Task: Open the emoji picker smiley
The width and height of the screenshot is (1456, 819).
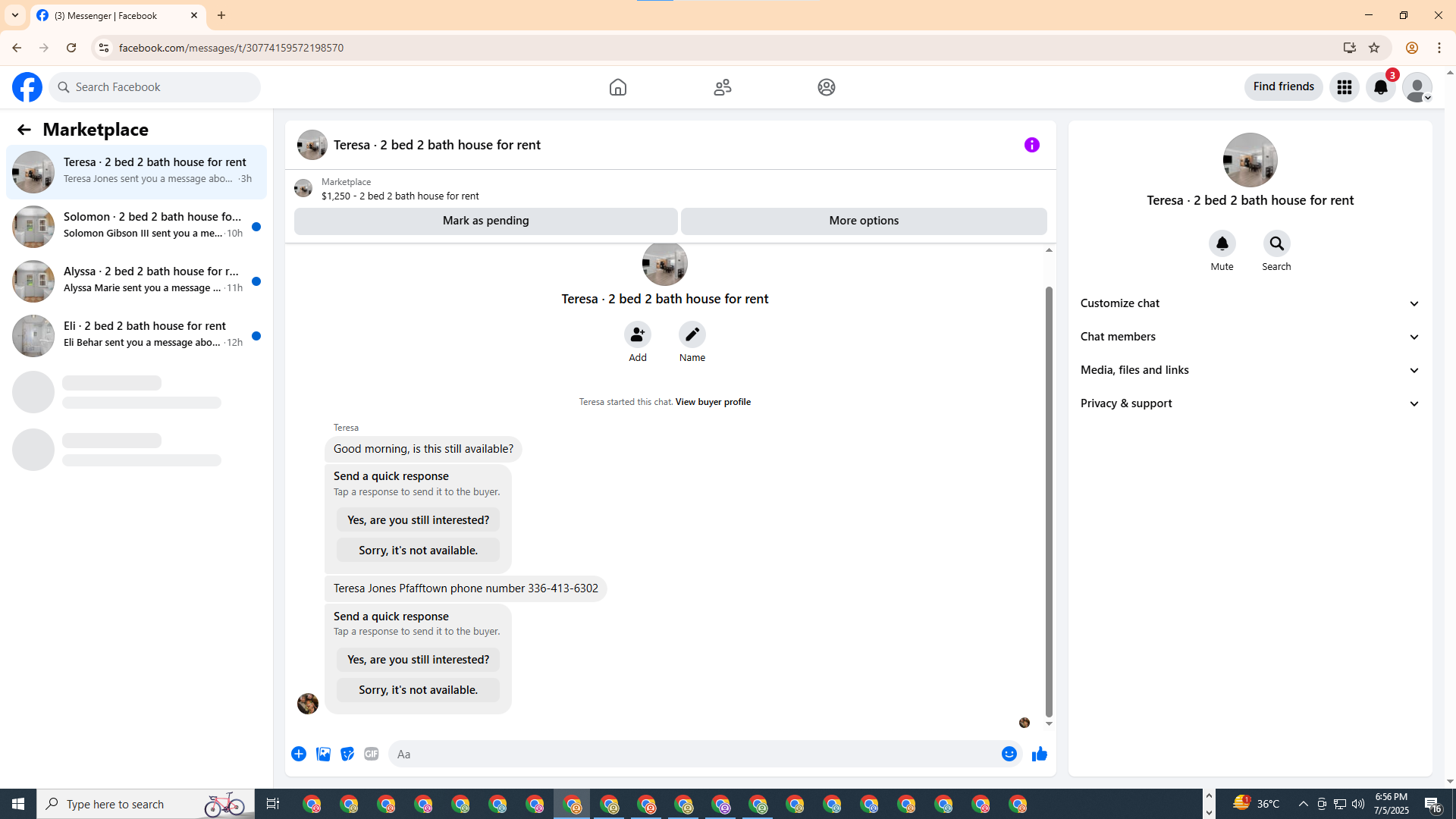Action: click(x=1009, y=754)
